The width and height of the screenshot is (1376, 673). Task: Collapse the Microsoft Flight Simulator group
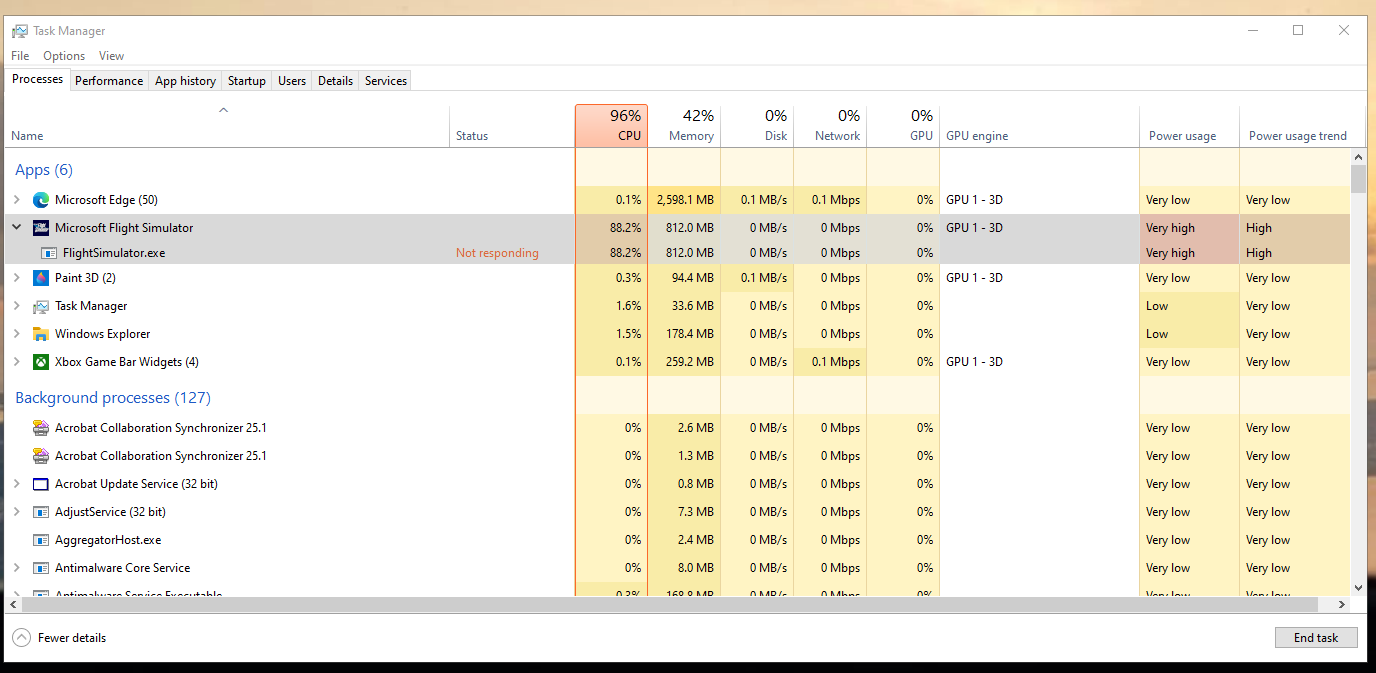pyautogui.click(x=17, y=227)
